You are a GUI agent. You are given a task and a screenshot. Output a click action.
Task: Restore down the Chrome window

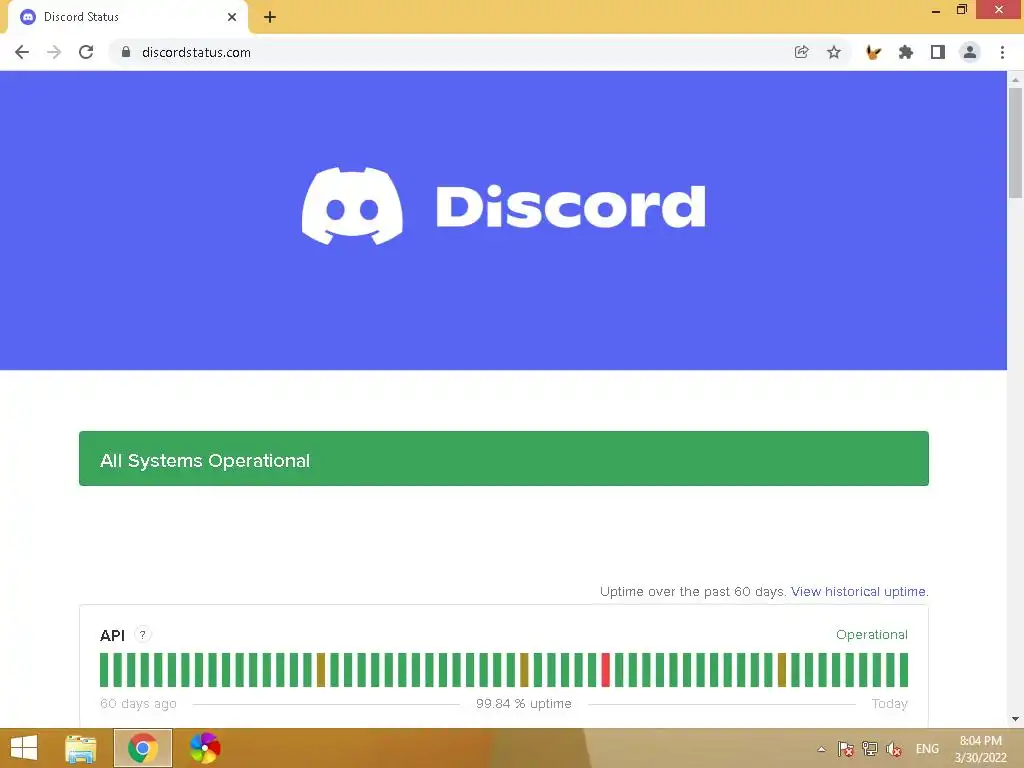click(x=961, y=10)
